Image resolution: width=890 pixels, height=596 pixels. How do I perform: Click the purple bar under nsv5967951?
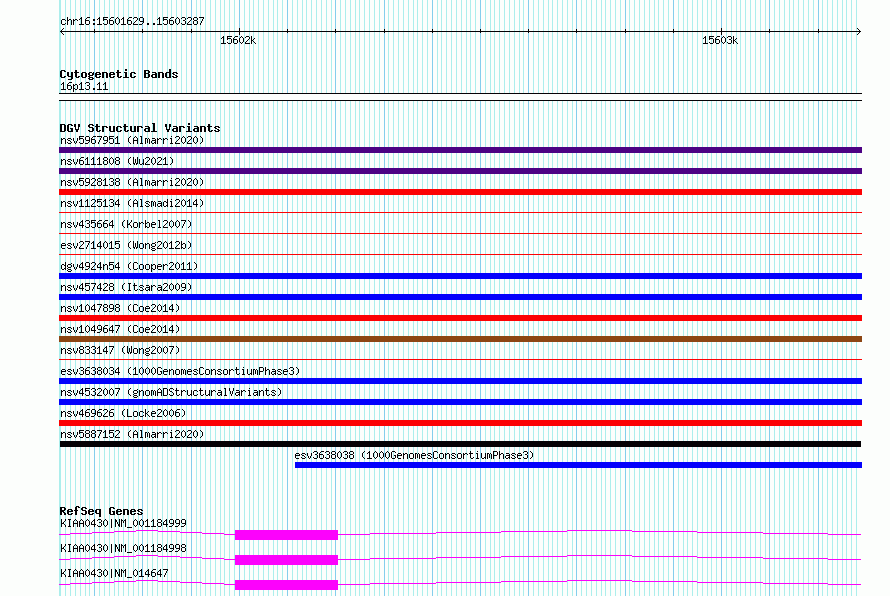click(x=460, y=150)
